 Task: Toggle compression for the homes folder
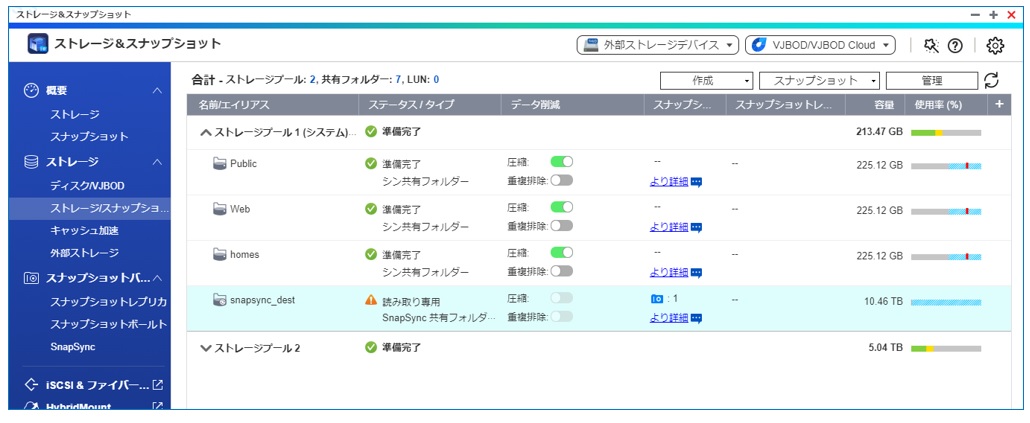click(x=561, y=253)
